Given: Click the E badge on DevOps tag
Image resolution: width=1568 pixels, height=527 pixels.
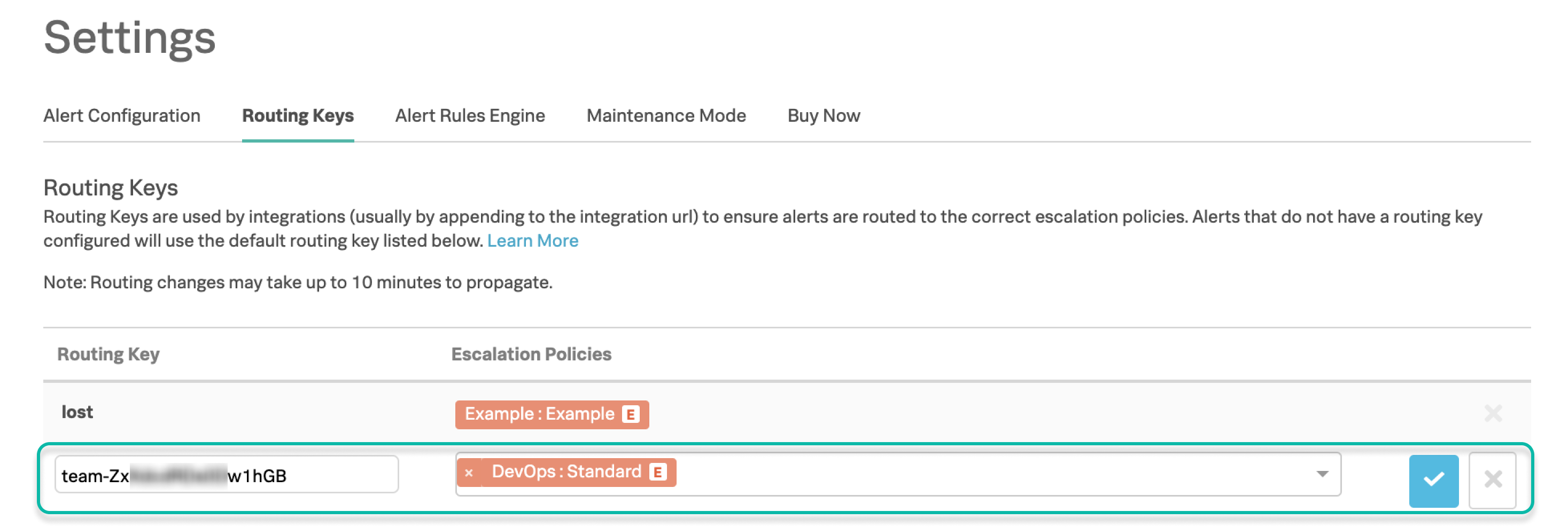Looking at the screenshot, I should point(657,473).
